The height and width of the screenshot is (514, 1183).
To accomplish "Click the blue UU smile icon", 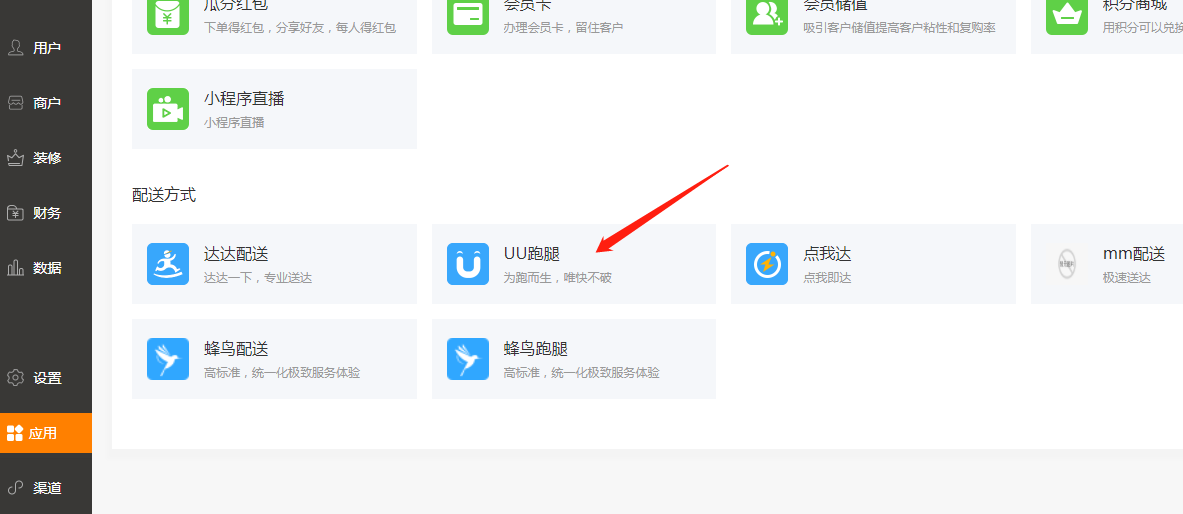I will [468, 264].
